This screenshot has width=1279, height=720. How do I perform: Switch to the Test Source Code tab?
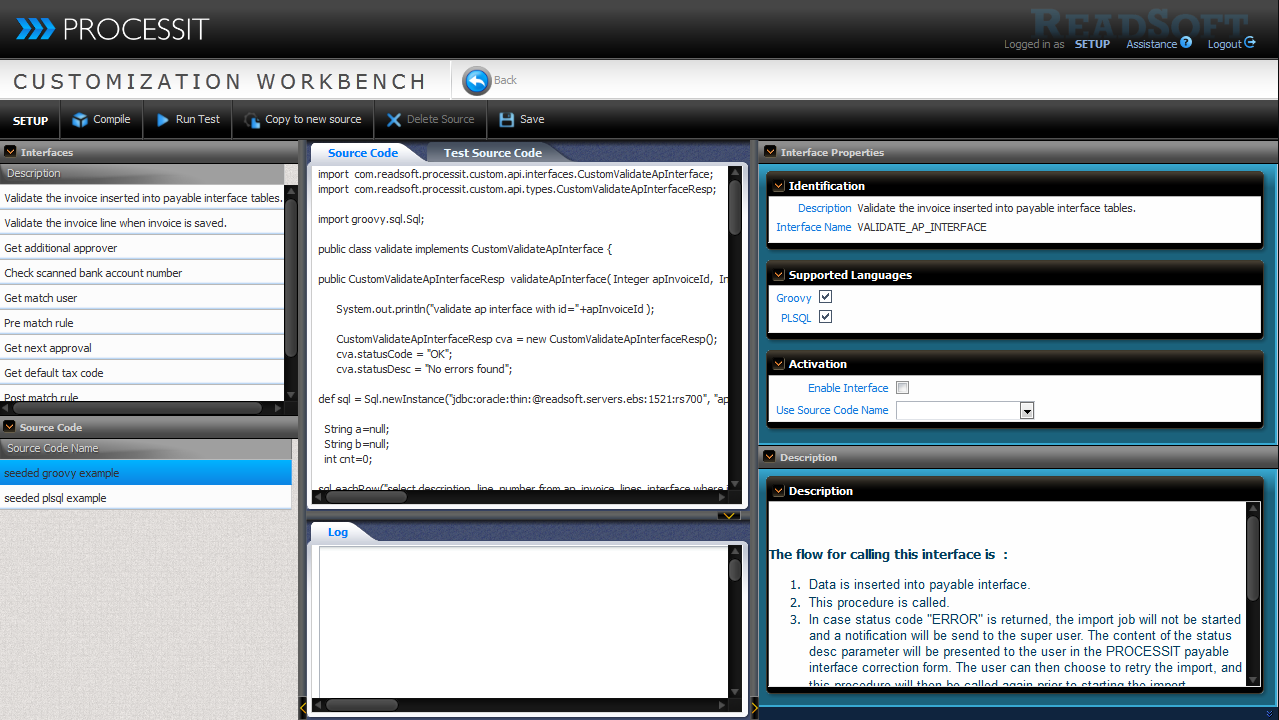(492, 153)
